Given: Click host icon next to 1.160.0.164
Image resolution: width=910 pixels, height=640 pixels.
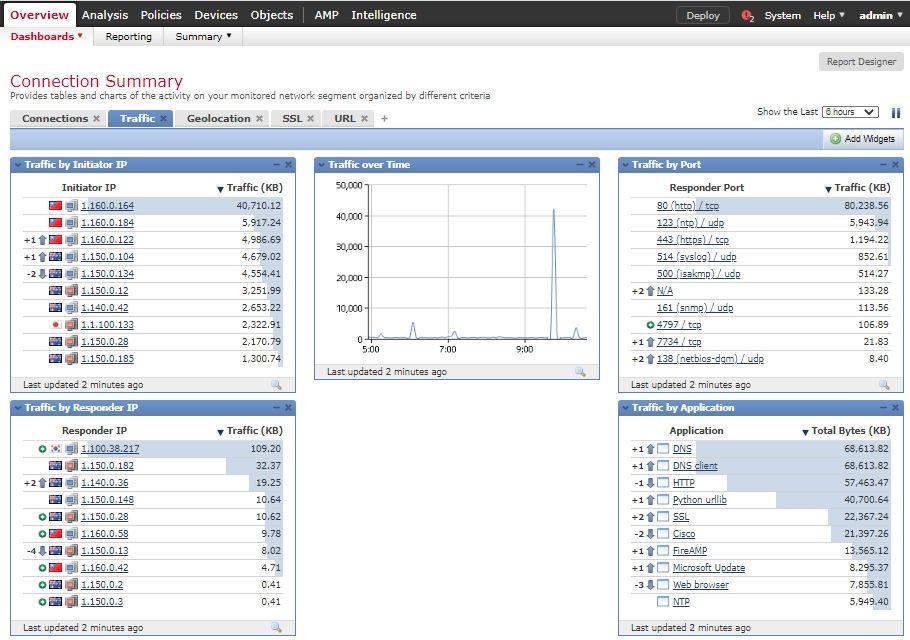Looking at the screenshot, I should coord(71,205).
